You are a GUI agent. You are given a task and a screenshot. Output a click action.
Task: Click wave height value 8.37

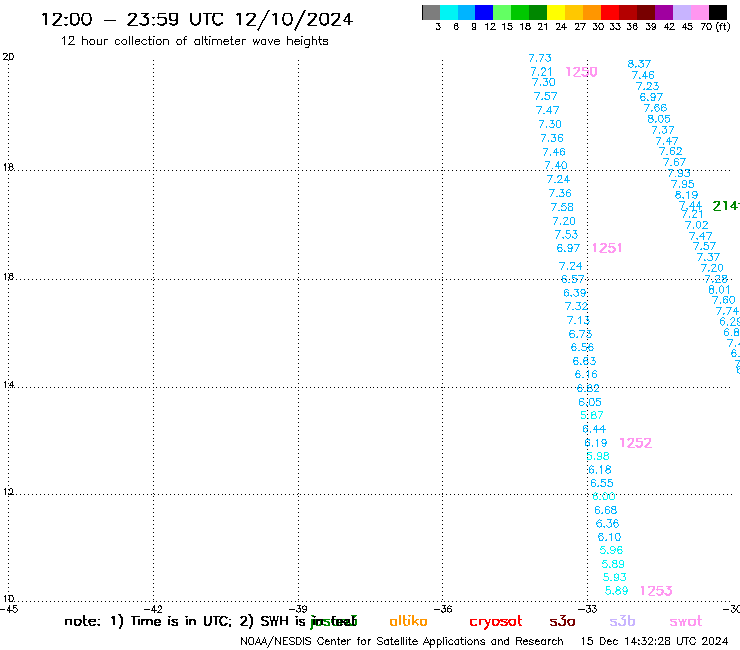pos(639,64)
